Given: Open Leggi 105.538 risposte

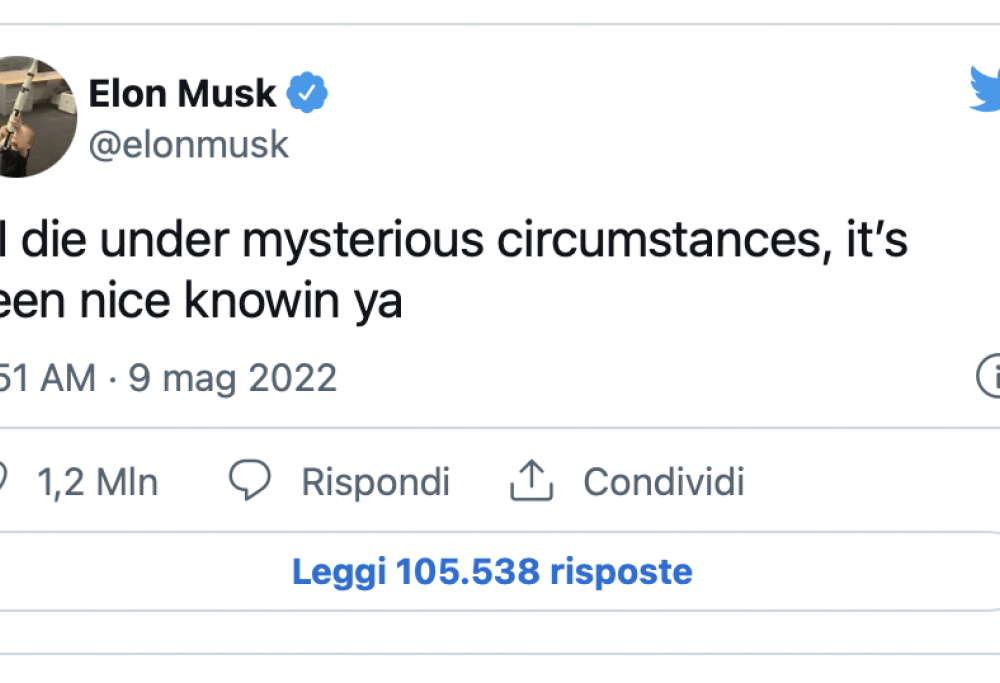Looking at the screenshot, I should (x=494, y=571).
